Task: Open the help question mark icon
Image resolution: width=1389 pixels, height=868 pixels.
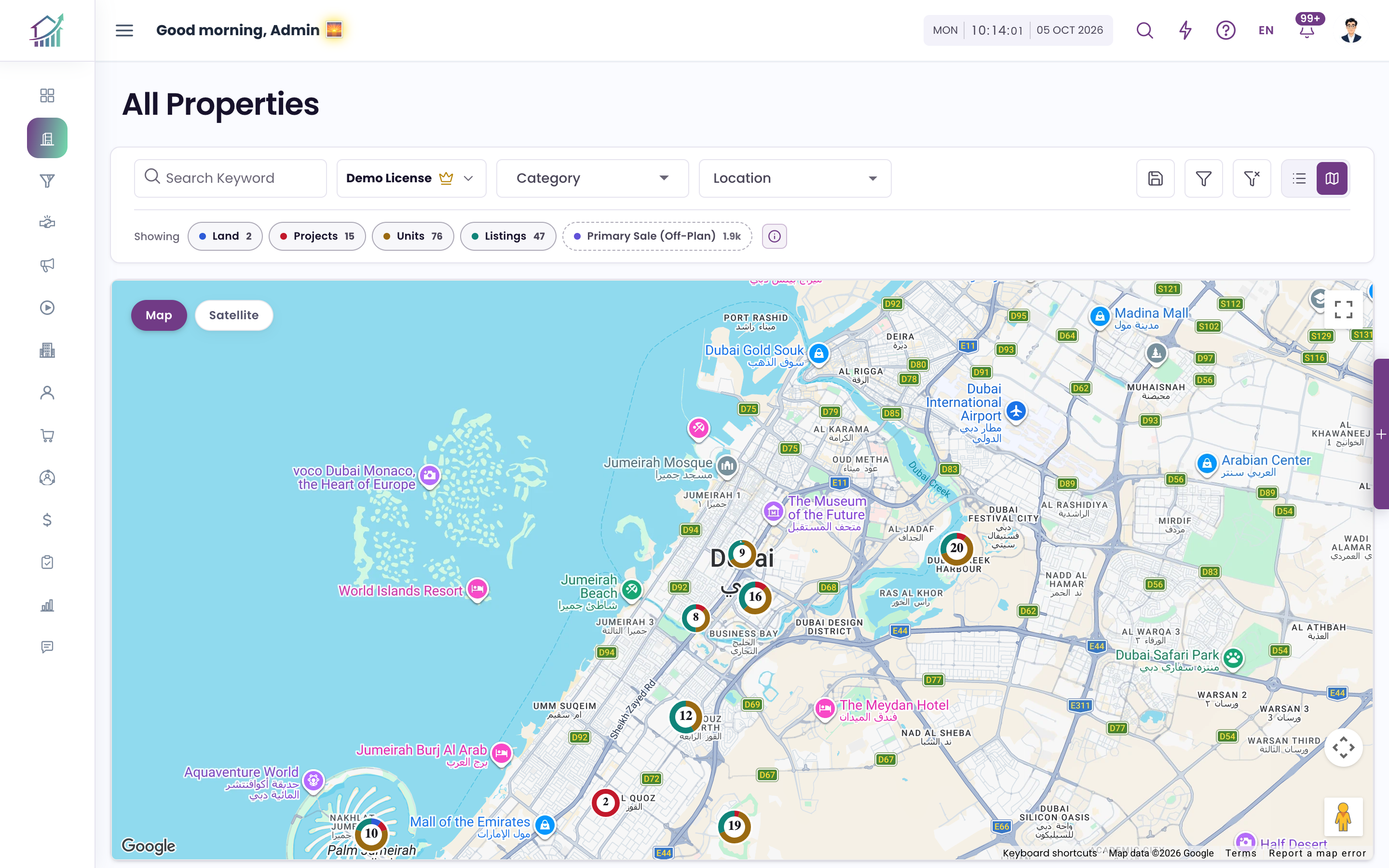Action: click(x=1226, y=30)
